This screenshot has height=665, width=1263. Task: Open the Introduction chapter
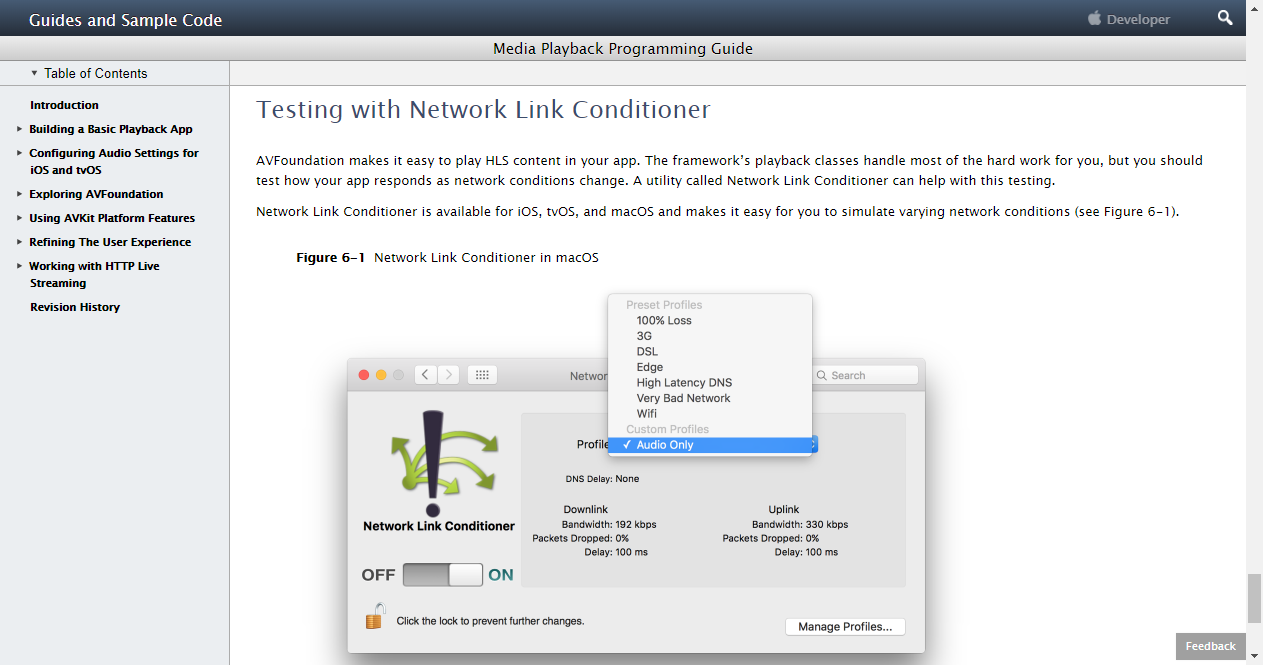tap(64, 105)
